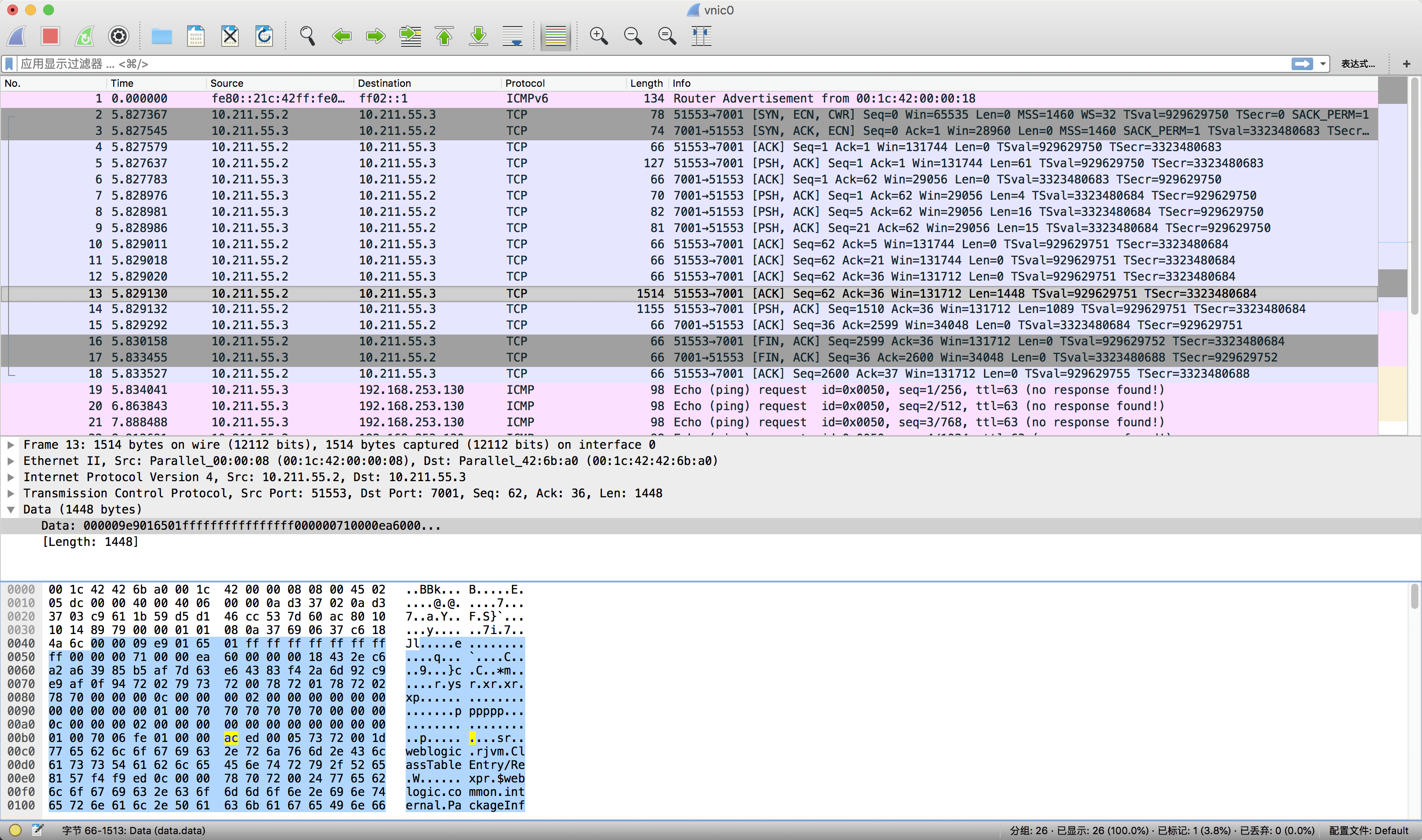Select packet 14 with length 1155

click(x=689, y=309)
